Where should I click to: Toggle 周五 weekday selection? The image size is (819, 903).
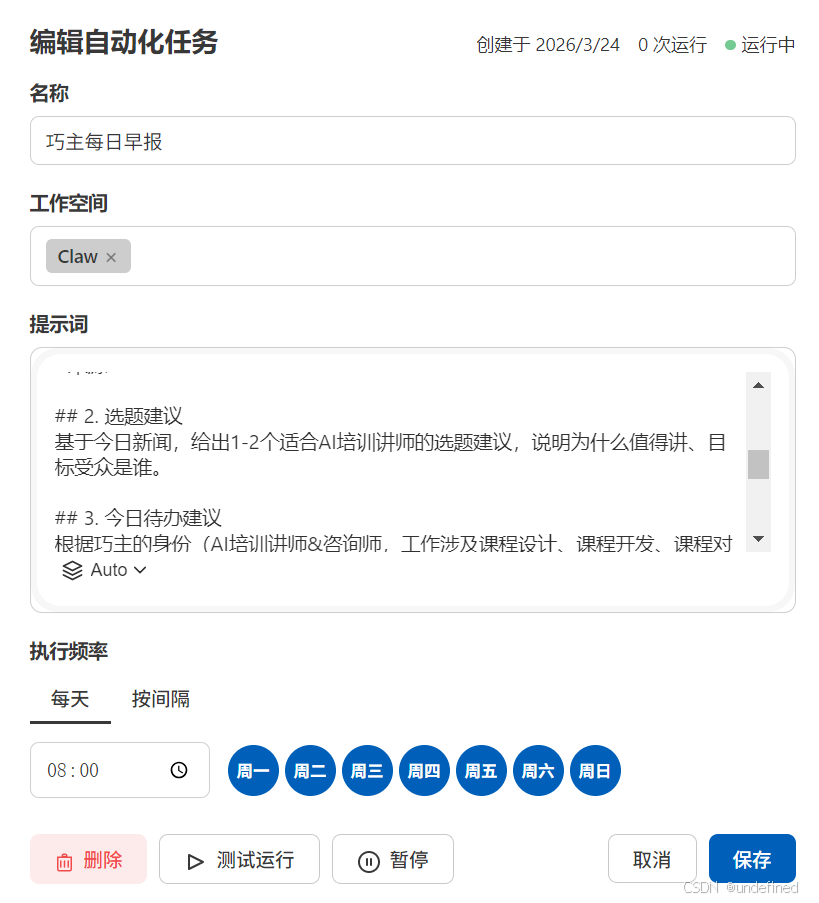pyautogui.click(x=481, y=771)
